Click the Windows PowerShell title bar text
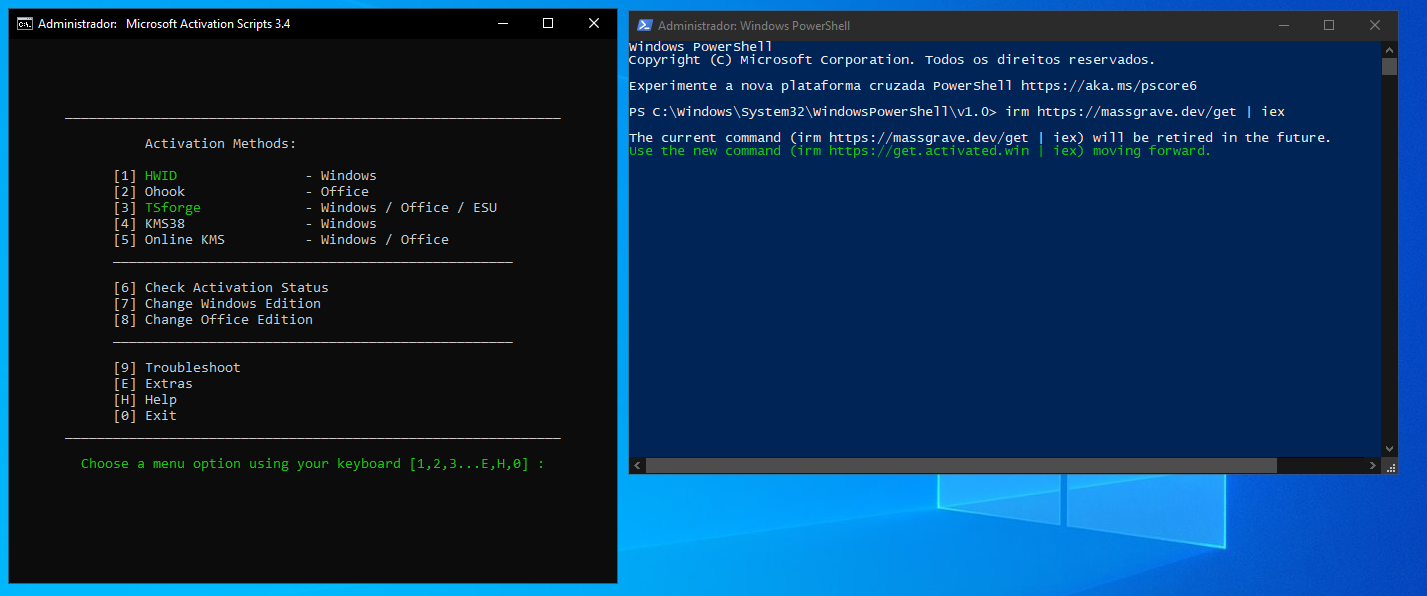Screen dimensions: 1427x596 [x=754, y=25]
